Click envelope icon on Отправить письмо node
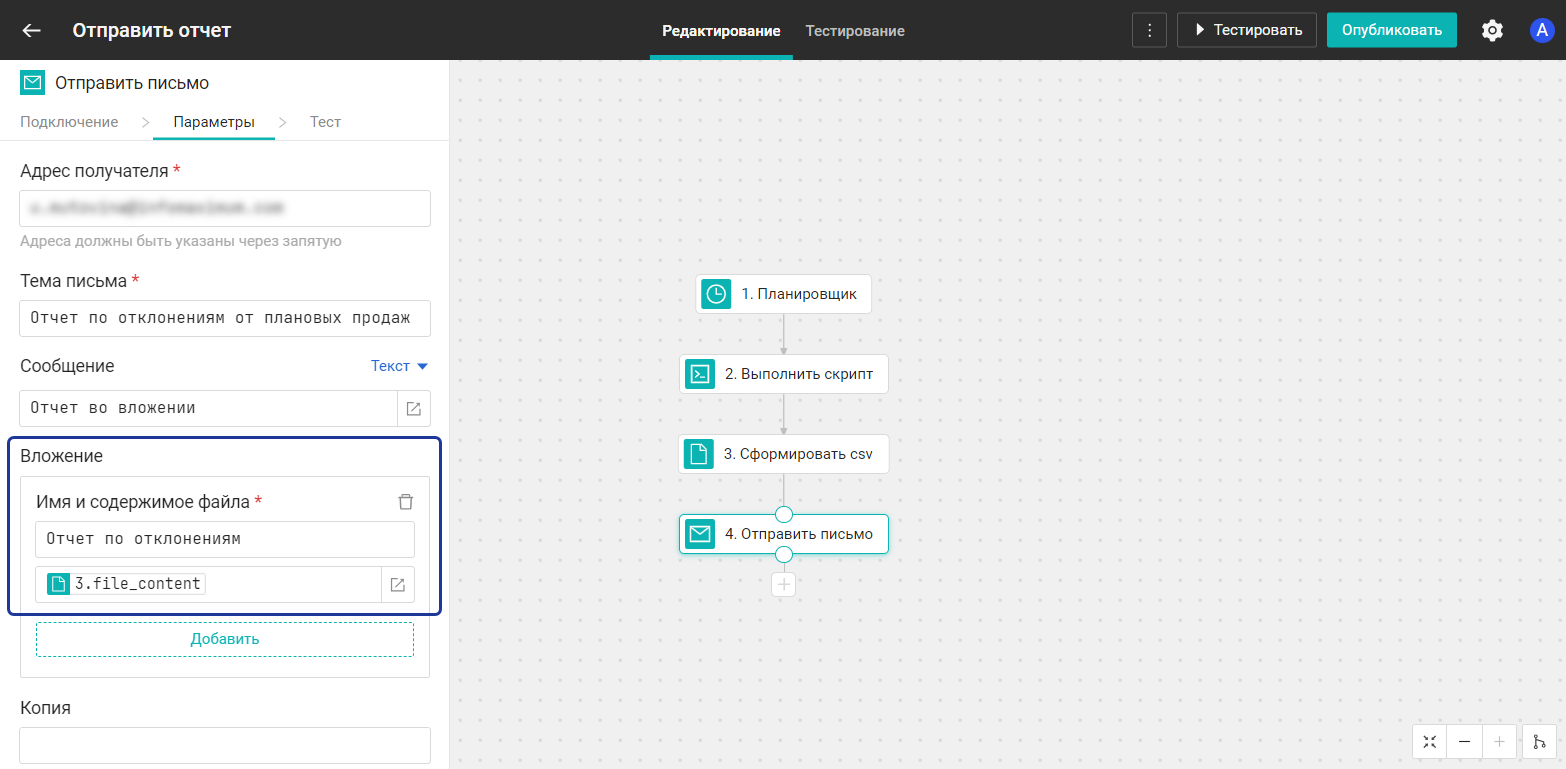1566x769 pixels. (x=700, y=534)
